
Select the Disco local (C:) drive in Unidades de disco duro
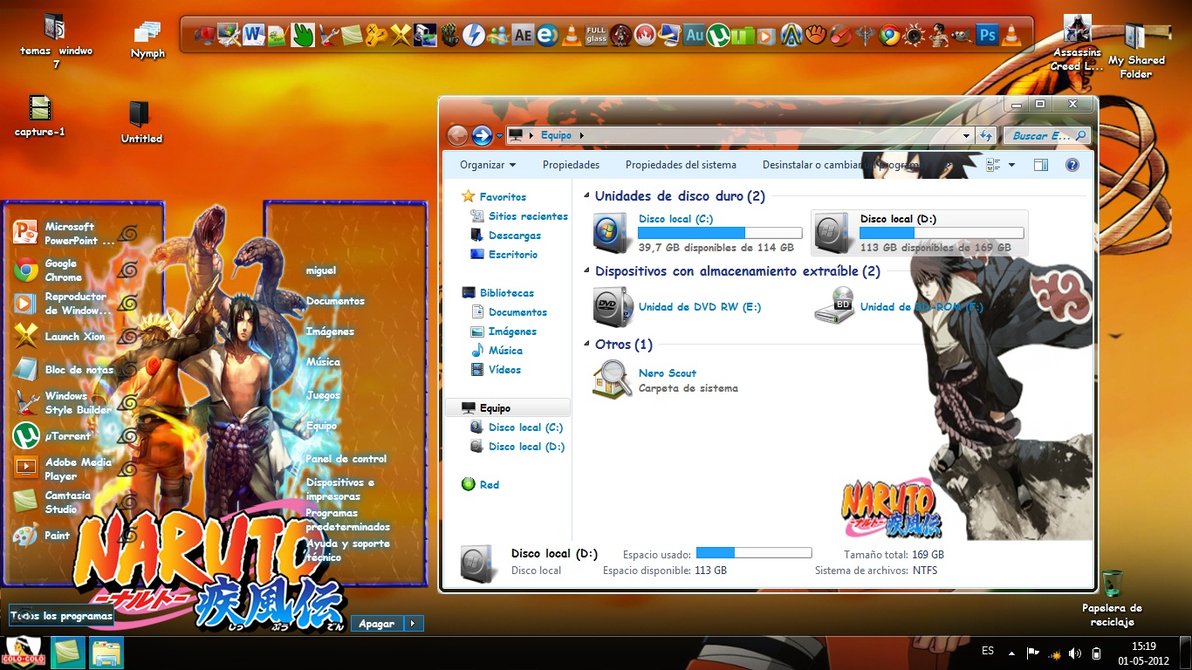690,233
